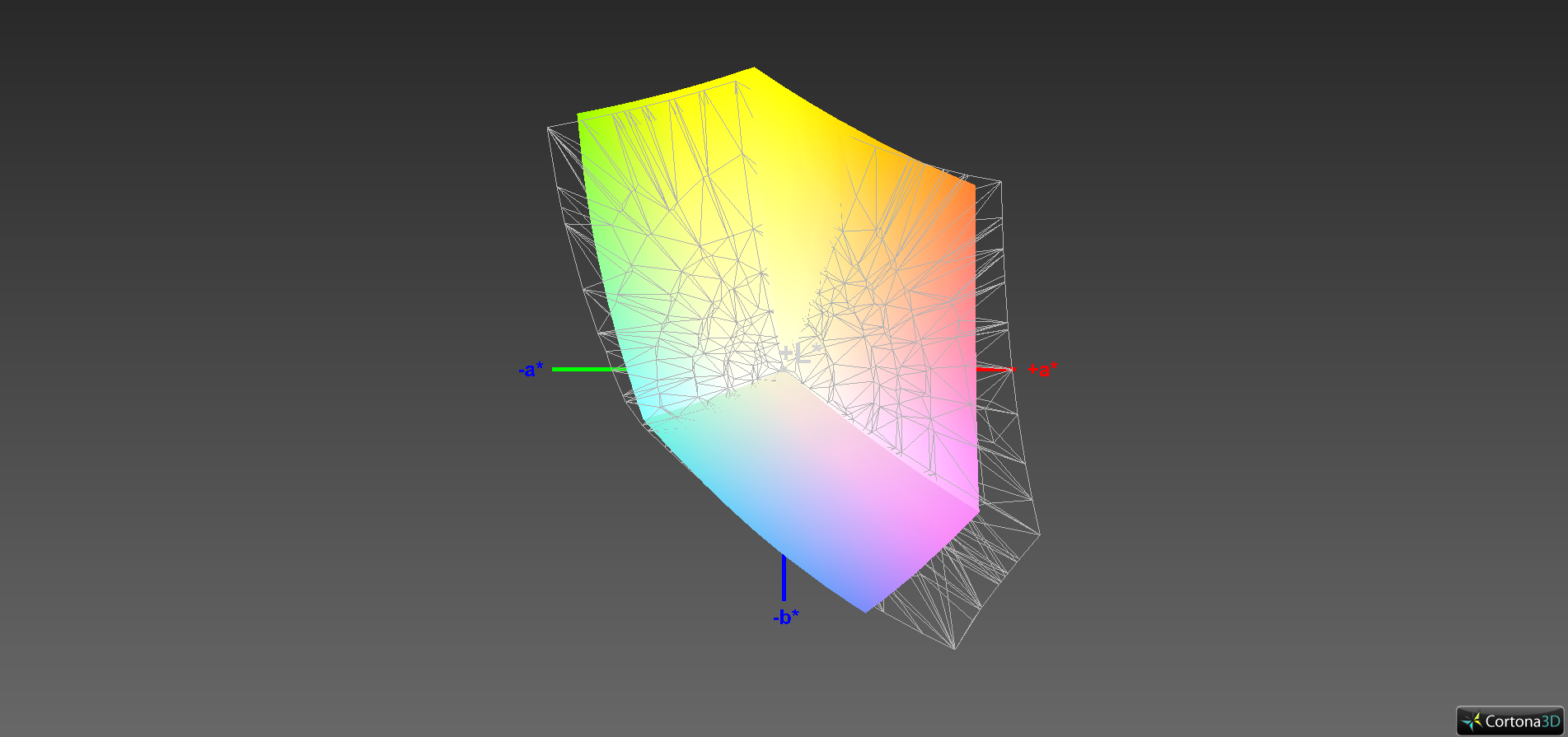Screen dimensions: 1568x737
Task: Click the green -a* axis line
Action: 590,369
